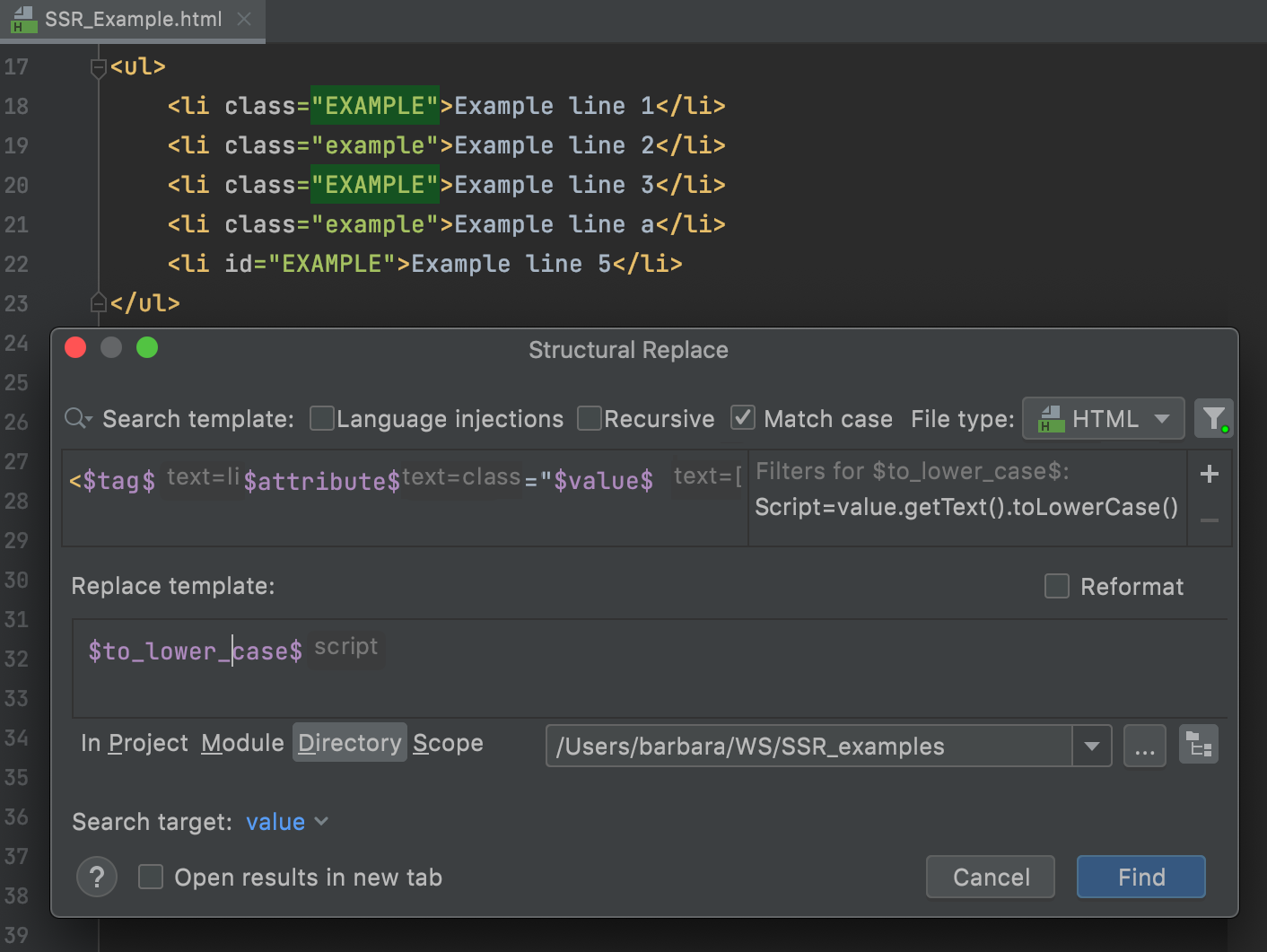
Task: Open the HTML file type dropdown
Action: pyautogui.click(x=1103, y=419)
